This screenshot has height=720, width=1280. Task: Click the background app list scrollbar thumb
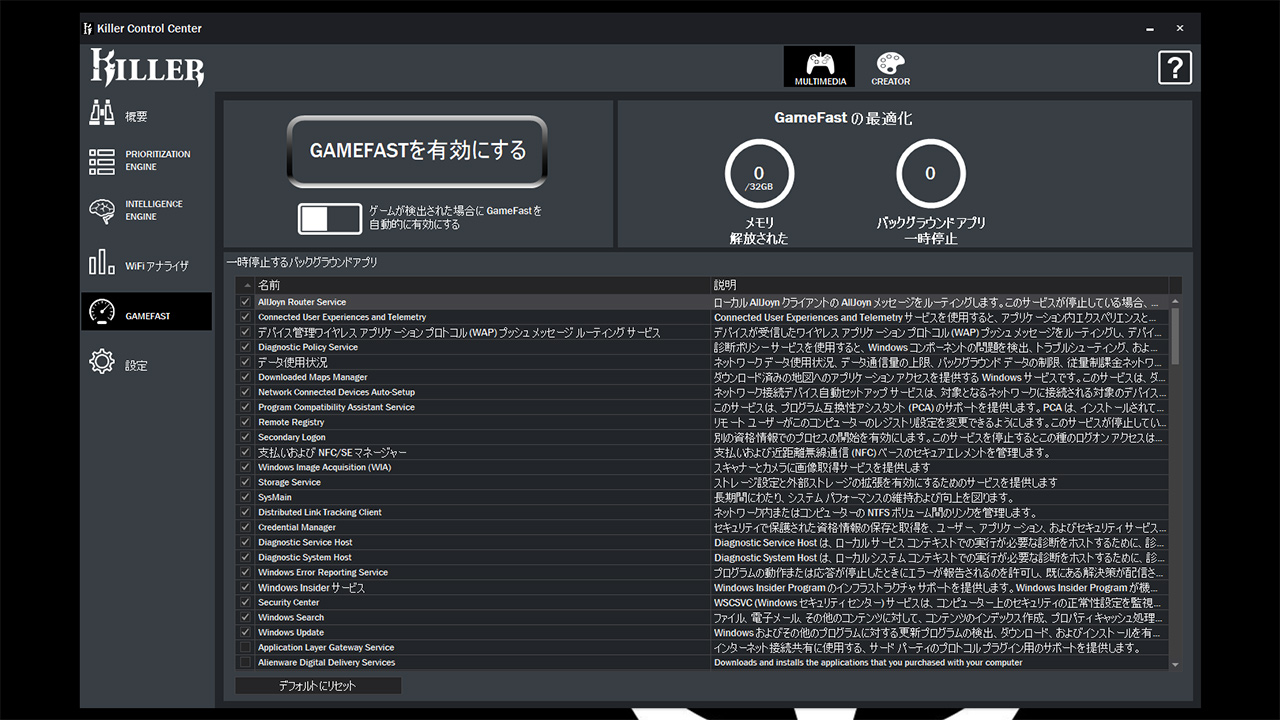click(1175, 336)
